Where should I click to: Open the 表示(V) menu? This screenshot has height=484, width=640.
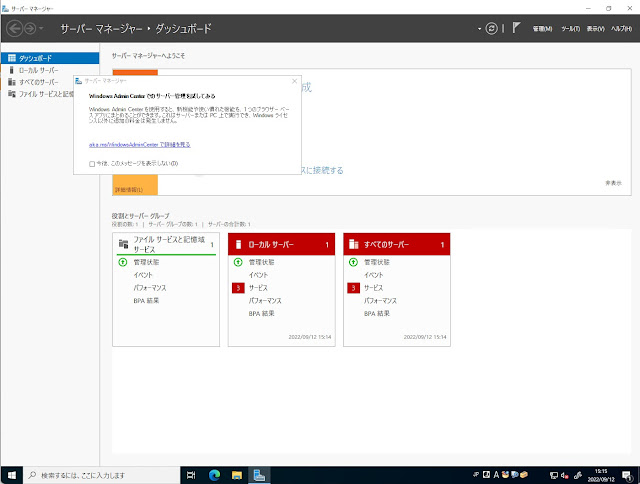tap(596, 29)
